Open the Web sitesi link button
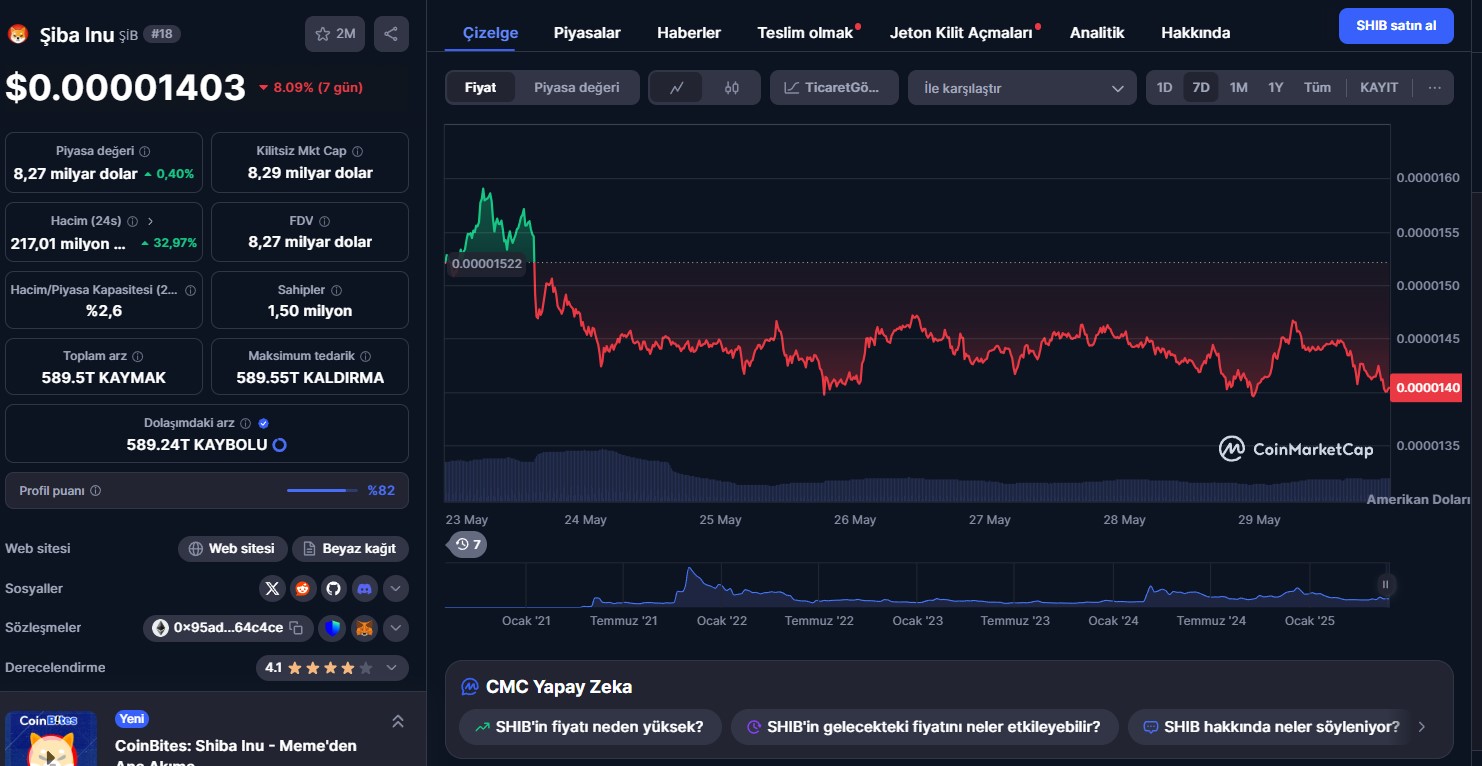Screen dimensions: 1482x766 tap(233, 549)
